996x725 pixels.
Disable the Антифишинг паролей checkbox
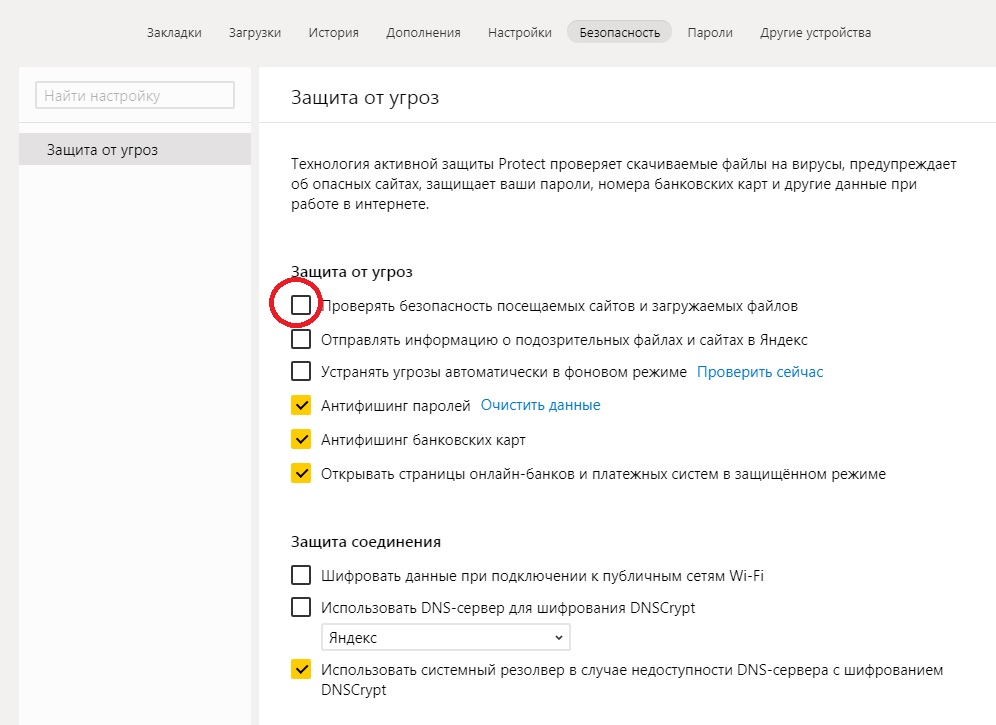tap(301, 406)
